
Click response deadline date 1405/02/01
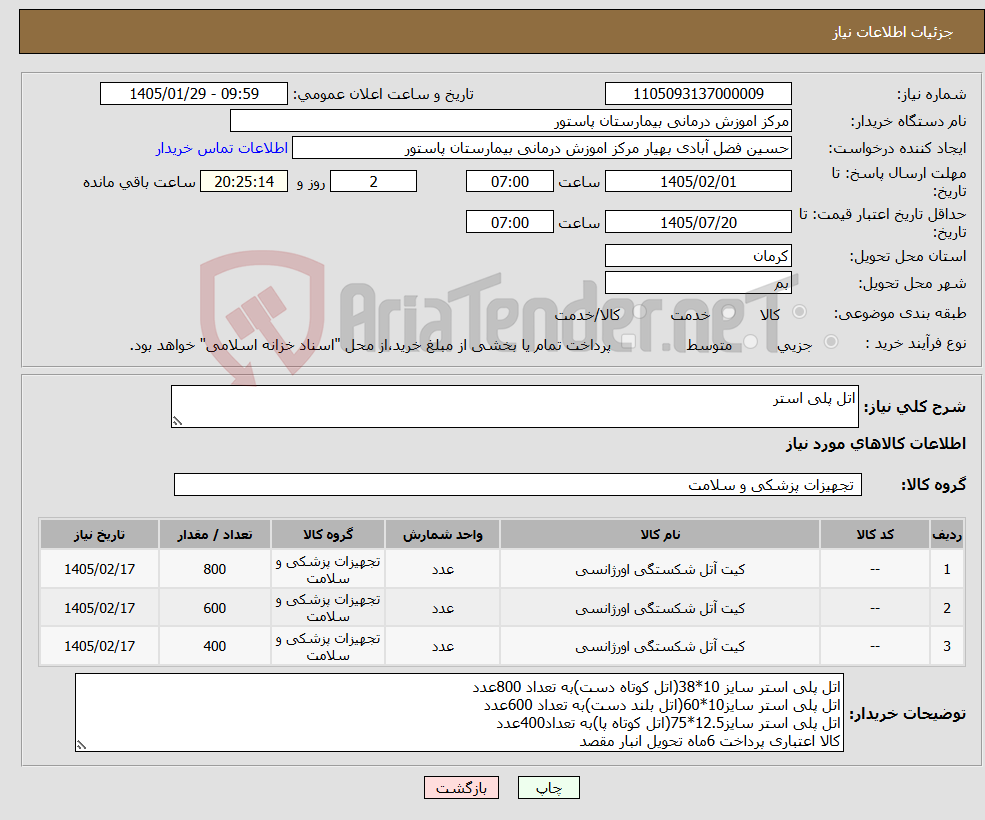coord(698,182)
